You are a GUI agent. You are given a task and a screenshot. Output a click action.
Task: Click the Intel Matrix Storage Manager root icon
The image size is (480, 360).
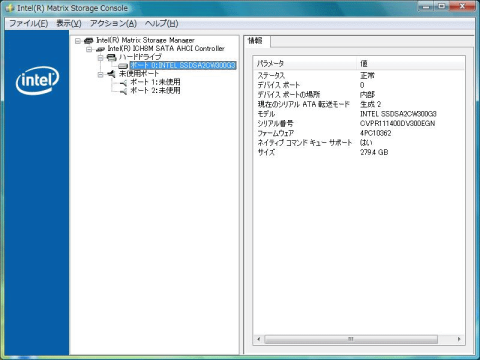[x=88, y=41]
